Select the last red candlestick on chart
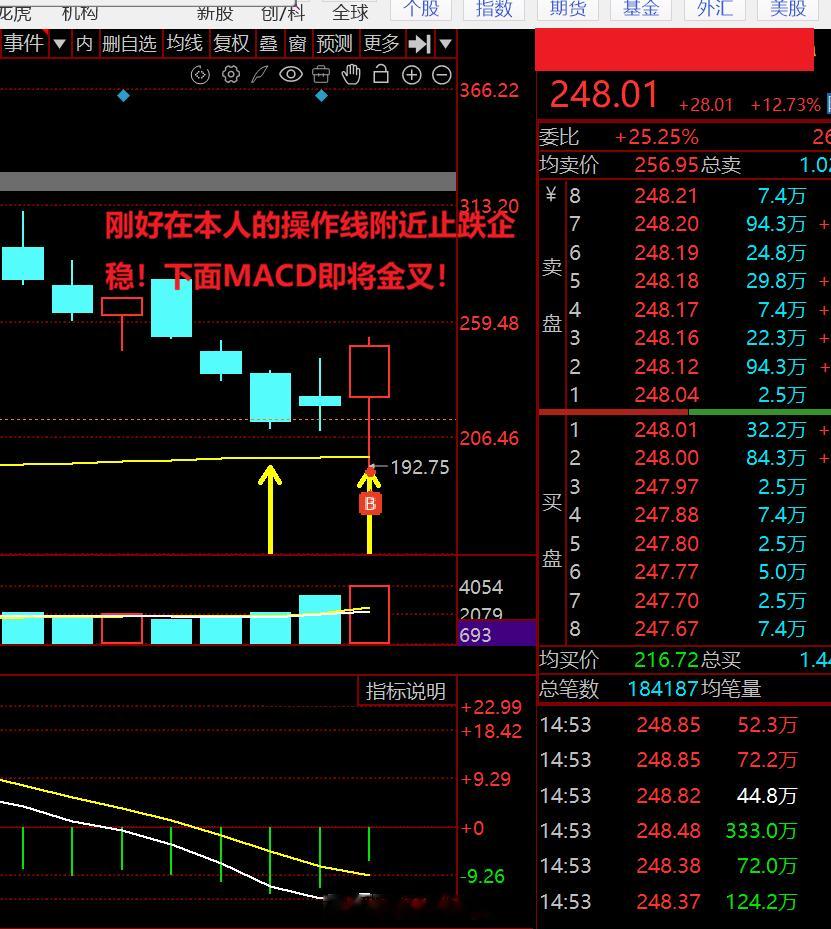This screenshot has height=929, width=831. click(369, 371)
